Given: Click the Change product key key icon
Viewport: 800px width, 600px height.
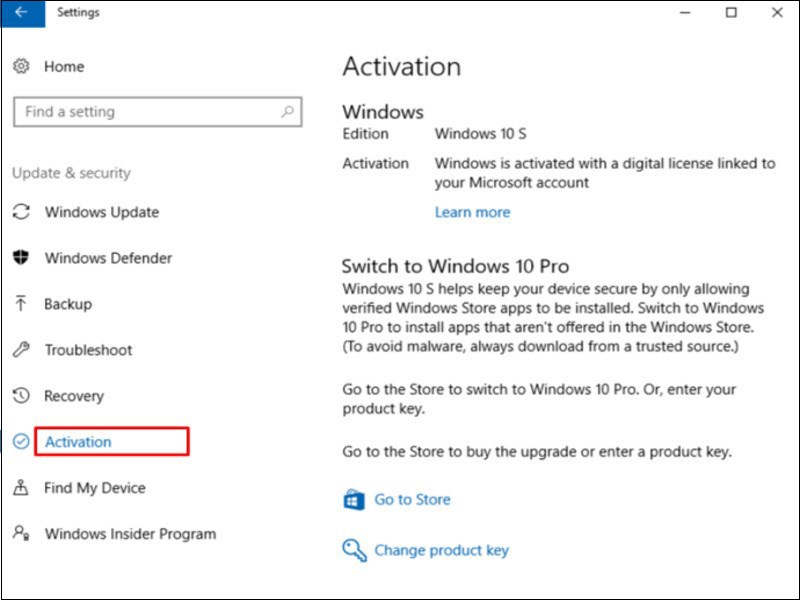Looking at the screenshot, I should coord(352,550).
